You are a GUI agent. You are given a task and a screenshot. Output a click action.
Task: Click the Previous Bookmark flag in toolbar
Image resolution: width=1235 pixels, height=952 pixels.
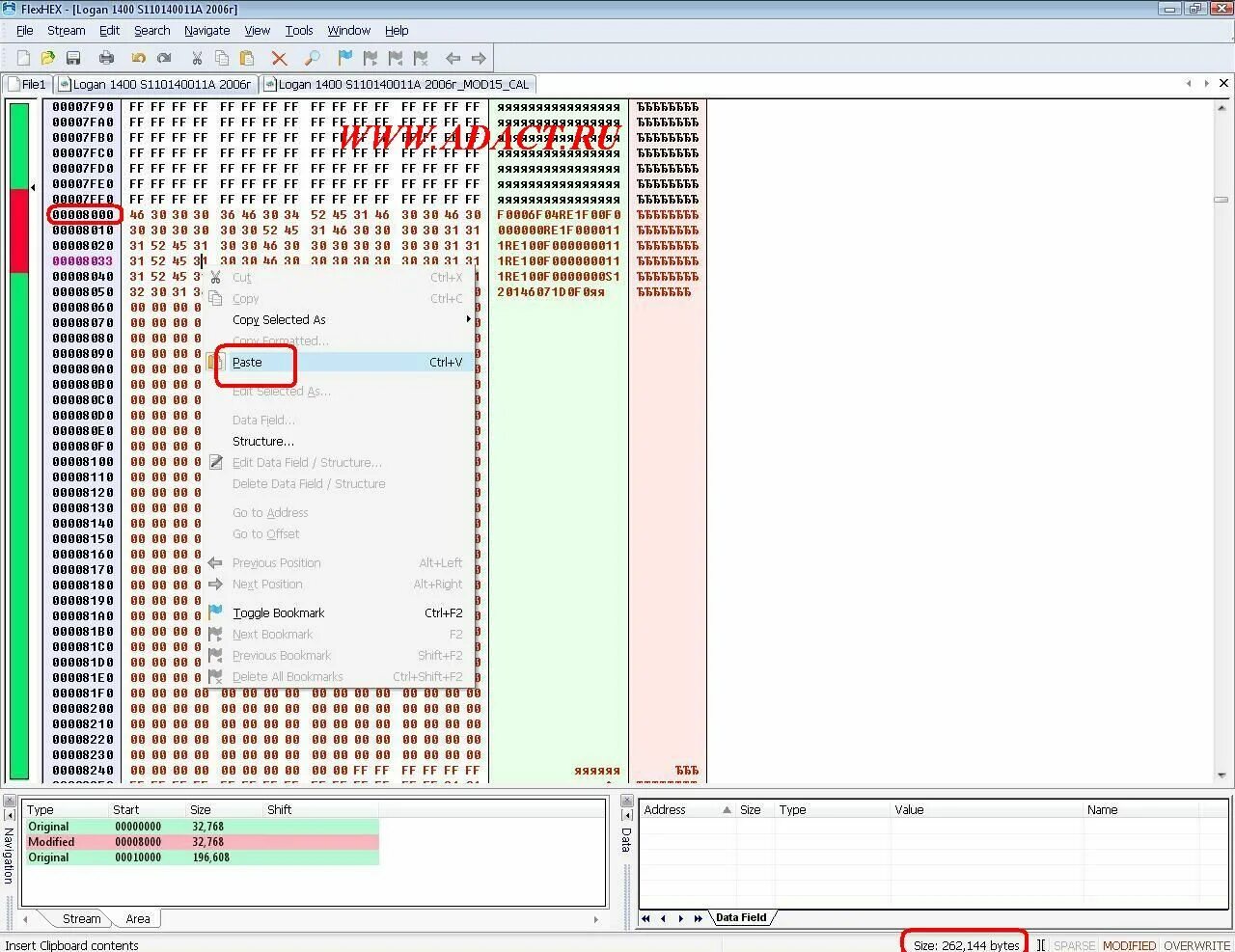coord(396,58)
